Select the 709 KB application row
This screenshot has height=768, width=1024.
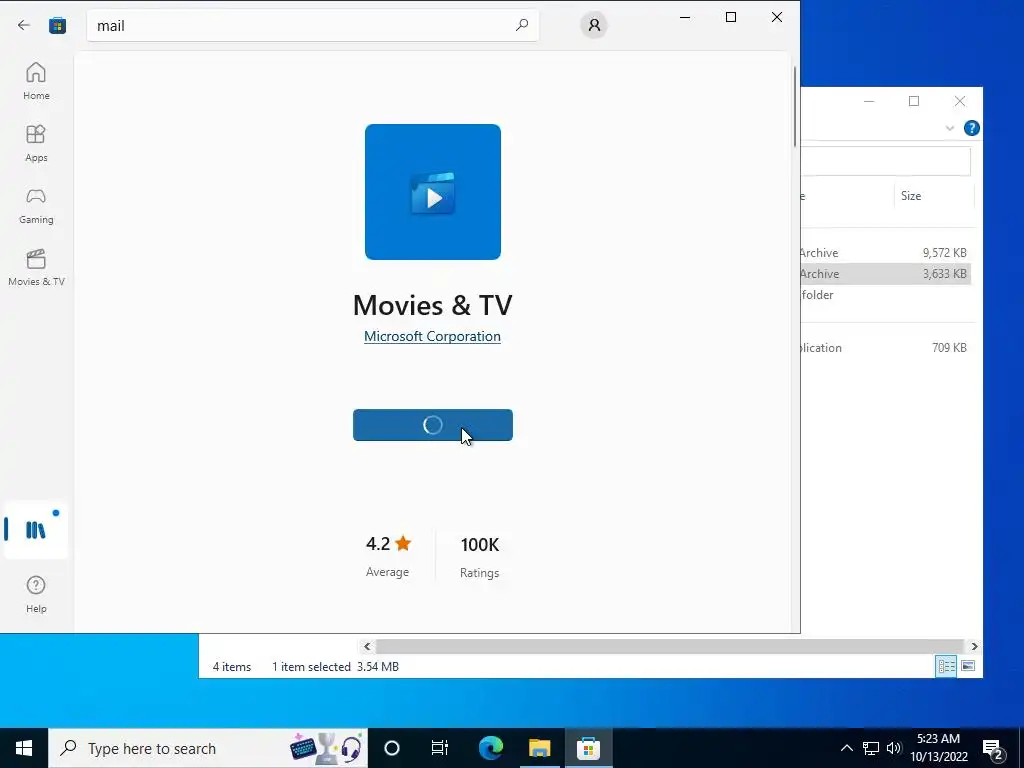(x=886, y=347)
